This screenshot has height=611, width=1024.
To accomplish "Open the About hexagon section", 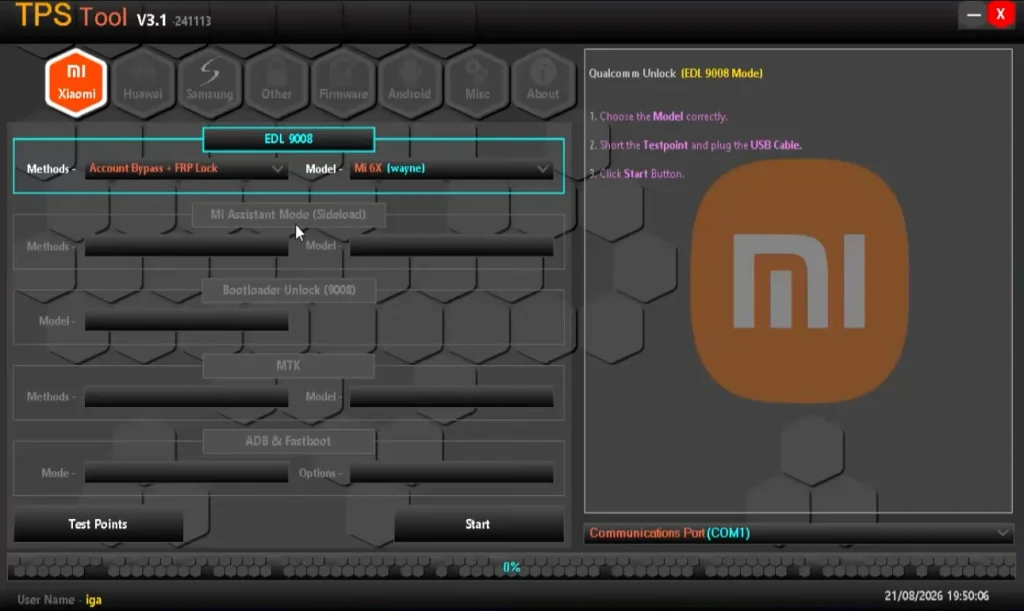I will tap(543, 83).
